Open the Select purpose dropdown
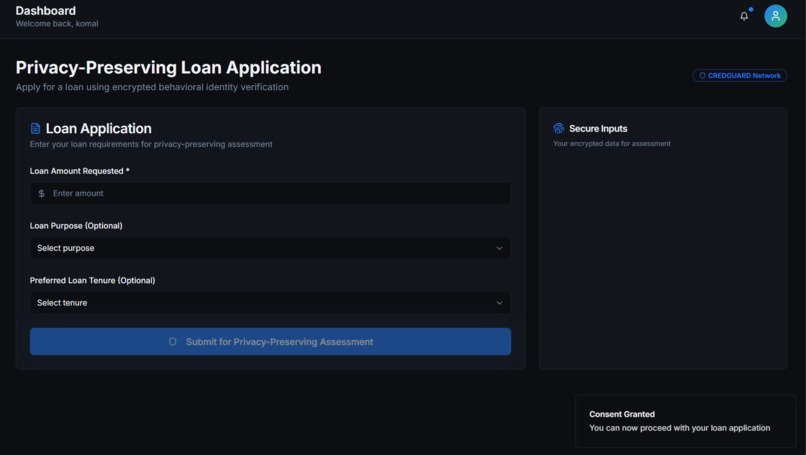This screenshot has width=806, height=455. [x=270, y=248]
